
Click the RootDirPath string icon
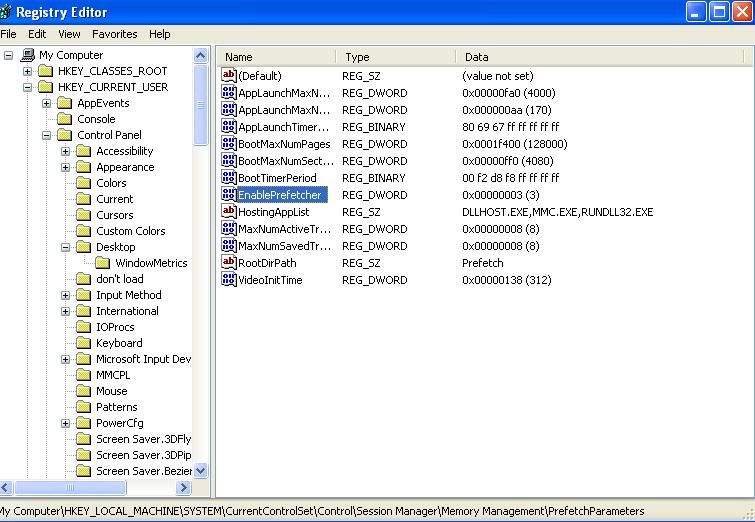[229, 262]
